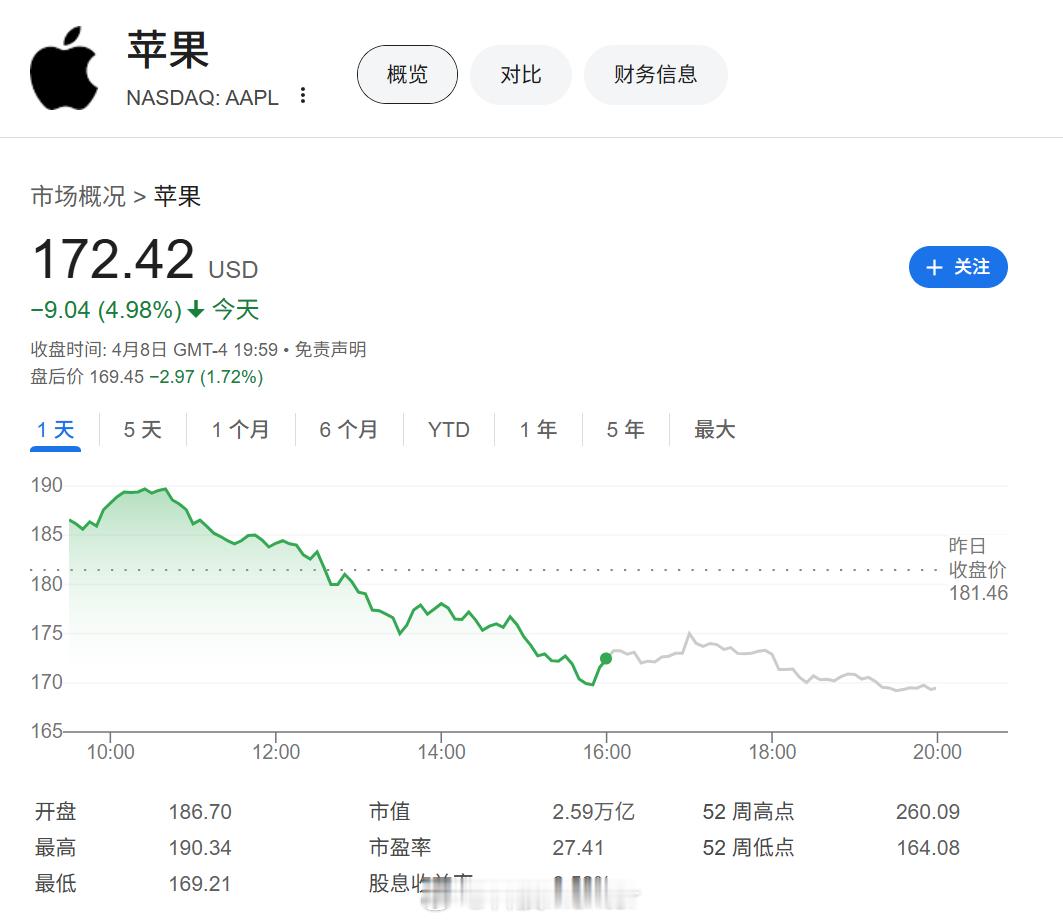Viewport: 1063px width, 922px height.
Task: Select the 1 个月 chart range
Action: pos(240,430)
